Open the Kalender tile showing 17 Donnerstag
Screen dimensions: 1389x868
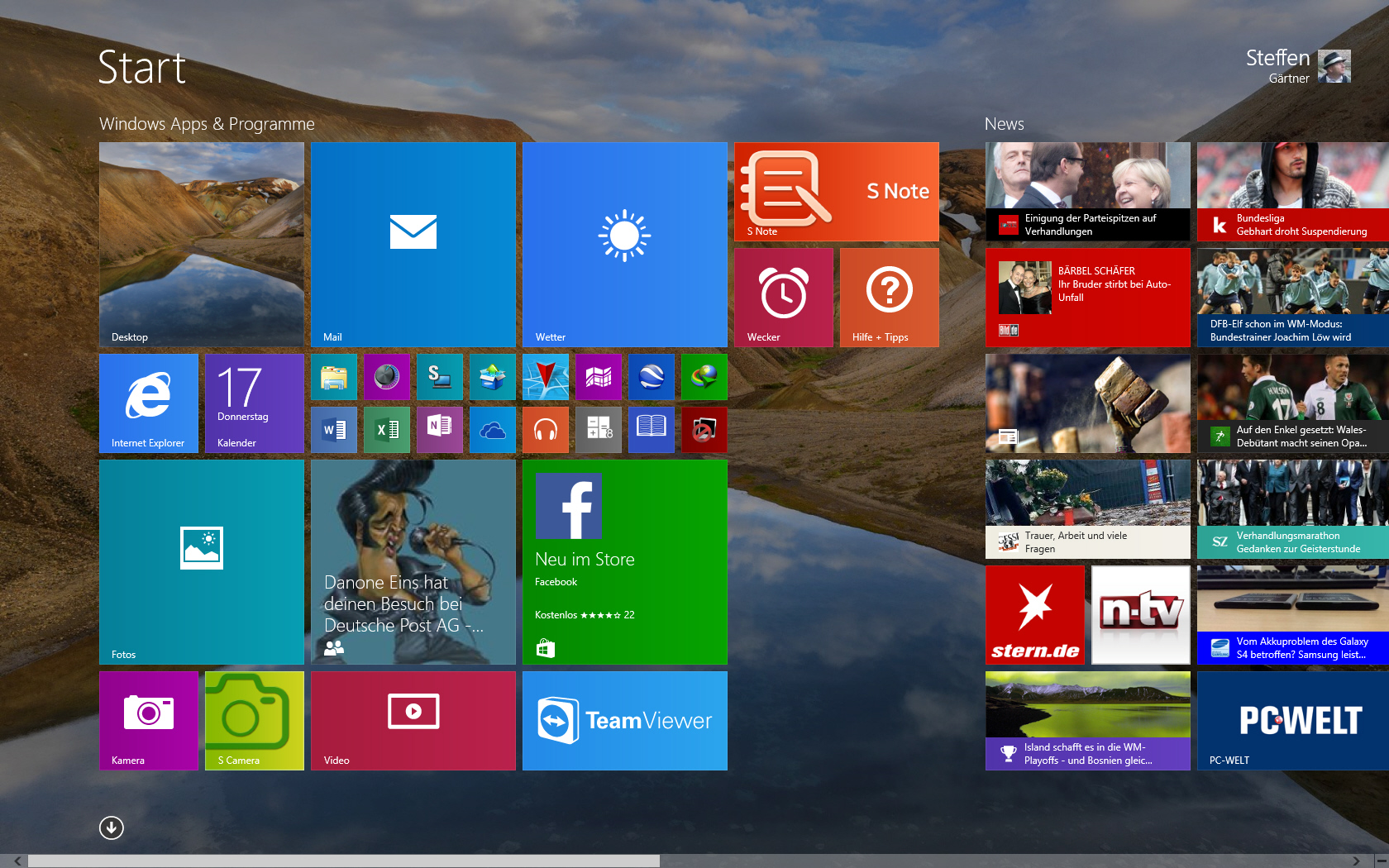click(255, 403)
